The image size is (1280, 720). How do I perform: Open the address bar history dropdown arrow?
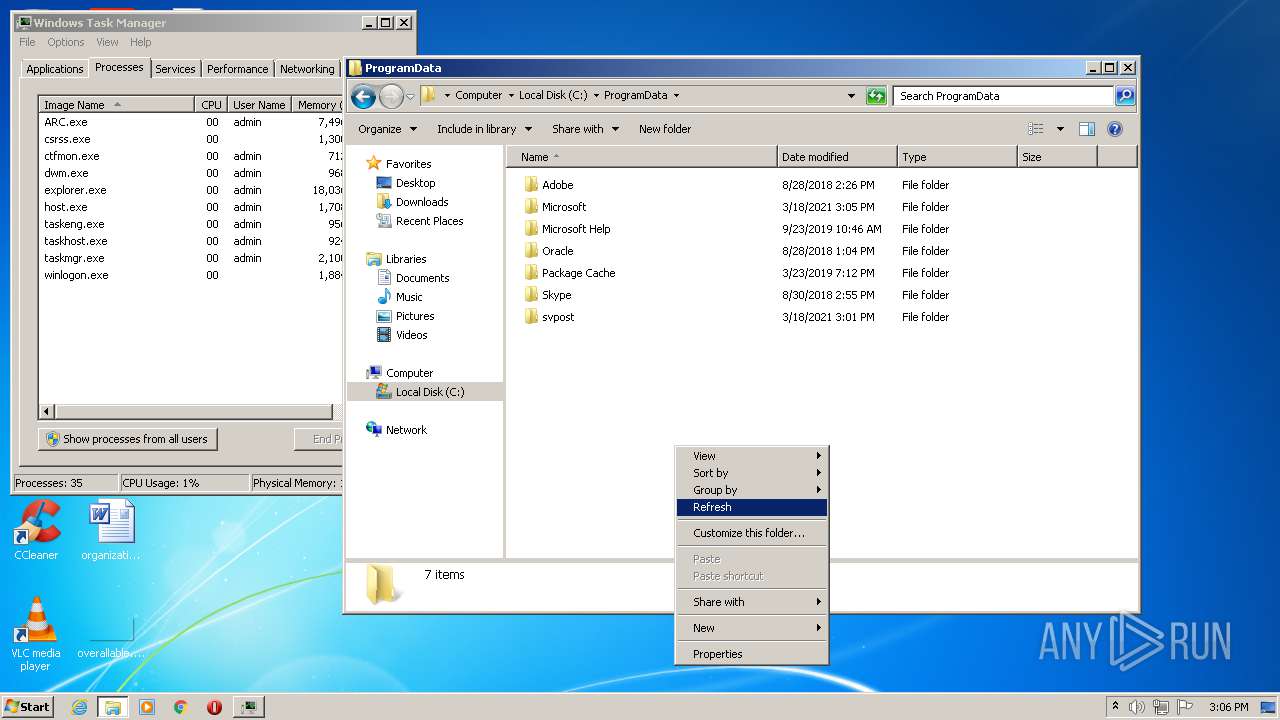point(851,96)
